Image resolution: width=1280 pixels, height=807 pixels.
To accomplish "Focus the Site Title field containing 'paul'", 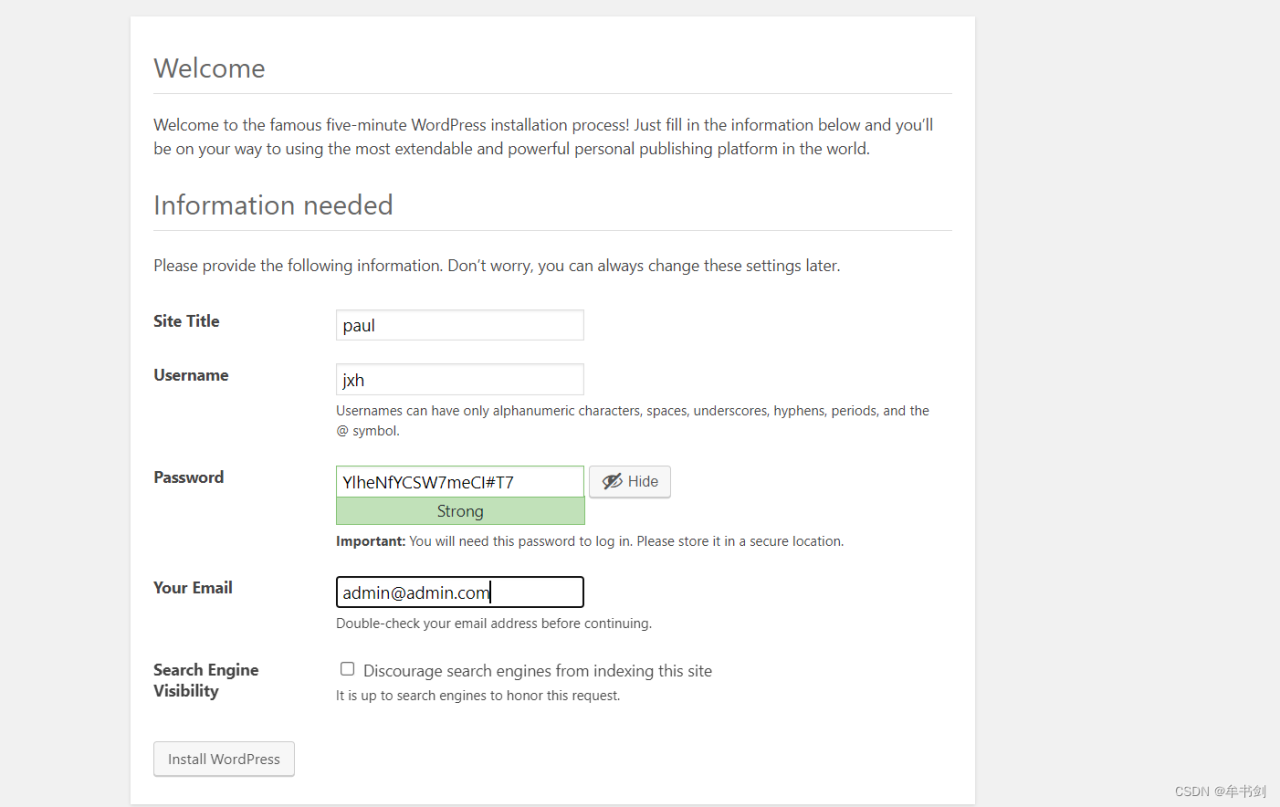I will pyautogui.click(x=459, y=326).
